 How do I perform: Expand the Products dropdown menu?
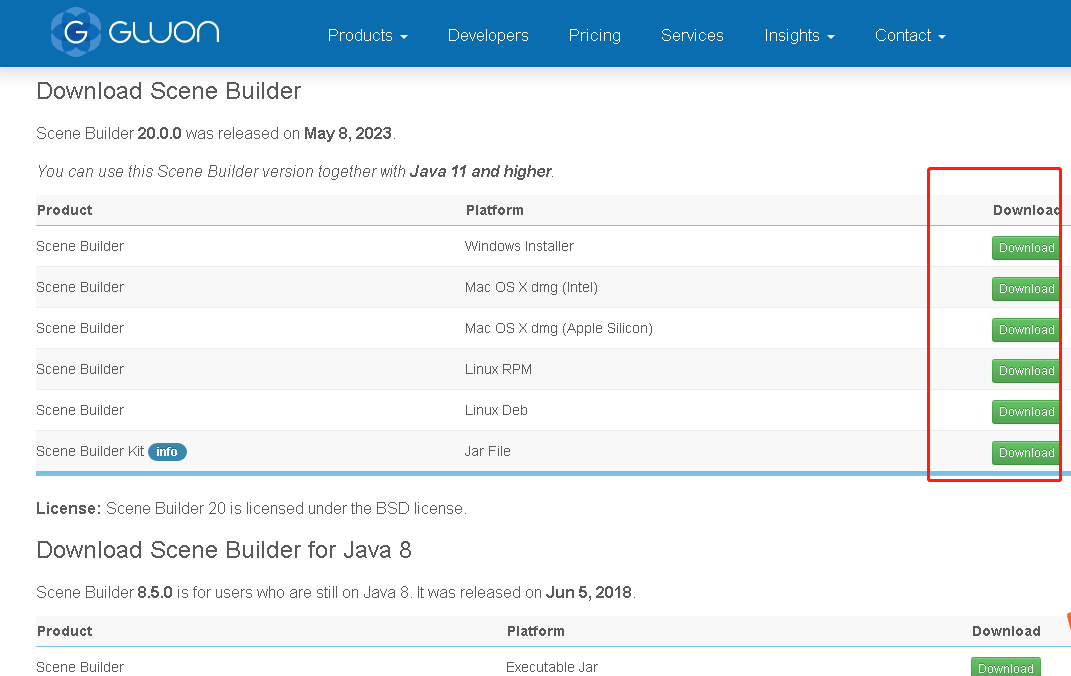(x=367, y=35)
